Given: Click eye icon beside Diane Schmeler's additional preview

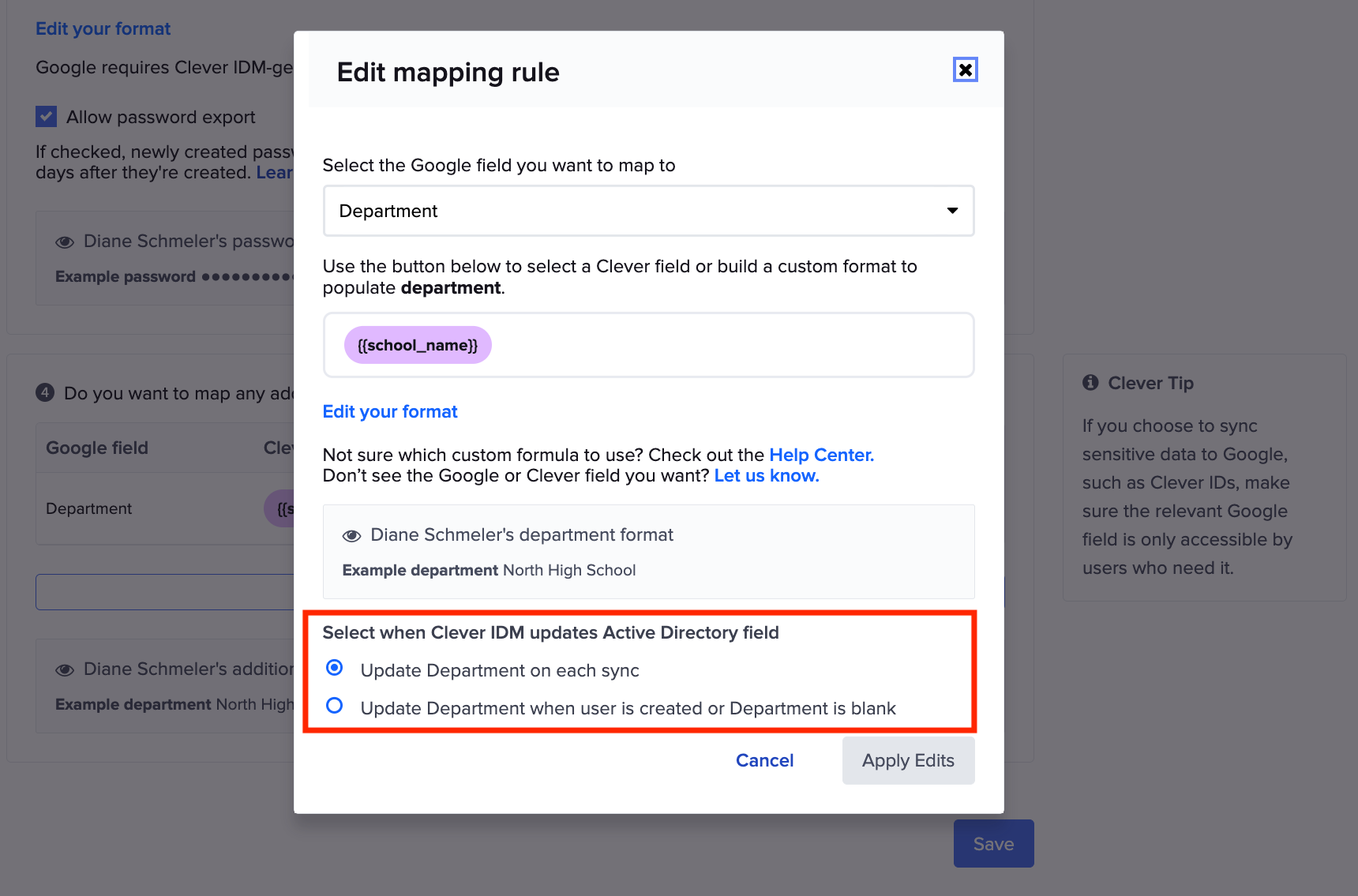Looking at the screenshot, I should pos(65,670).
